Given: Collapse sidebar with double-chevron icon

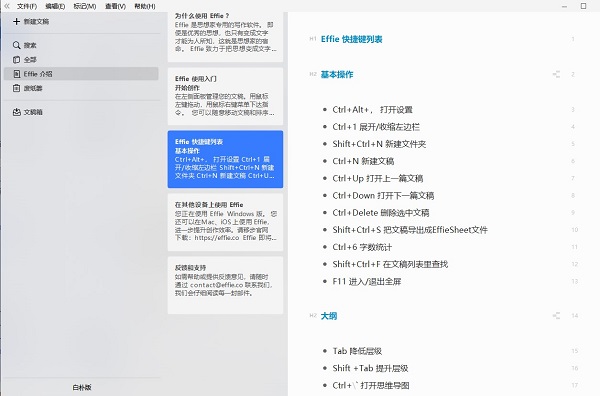Looking at the screenshot, I should (7, 6).
